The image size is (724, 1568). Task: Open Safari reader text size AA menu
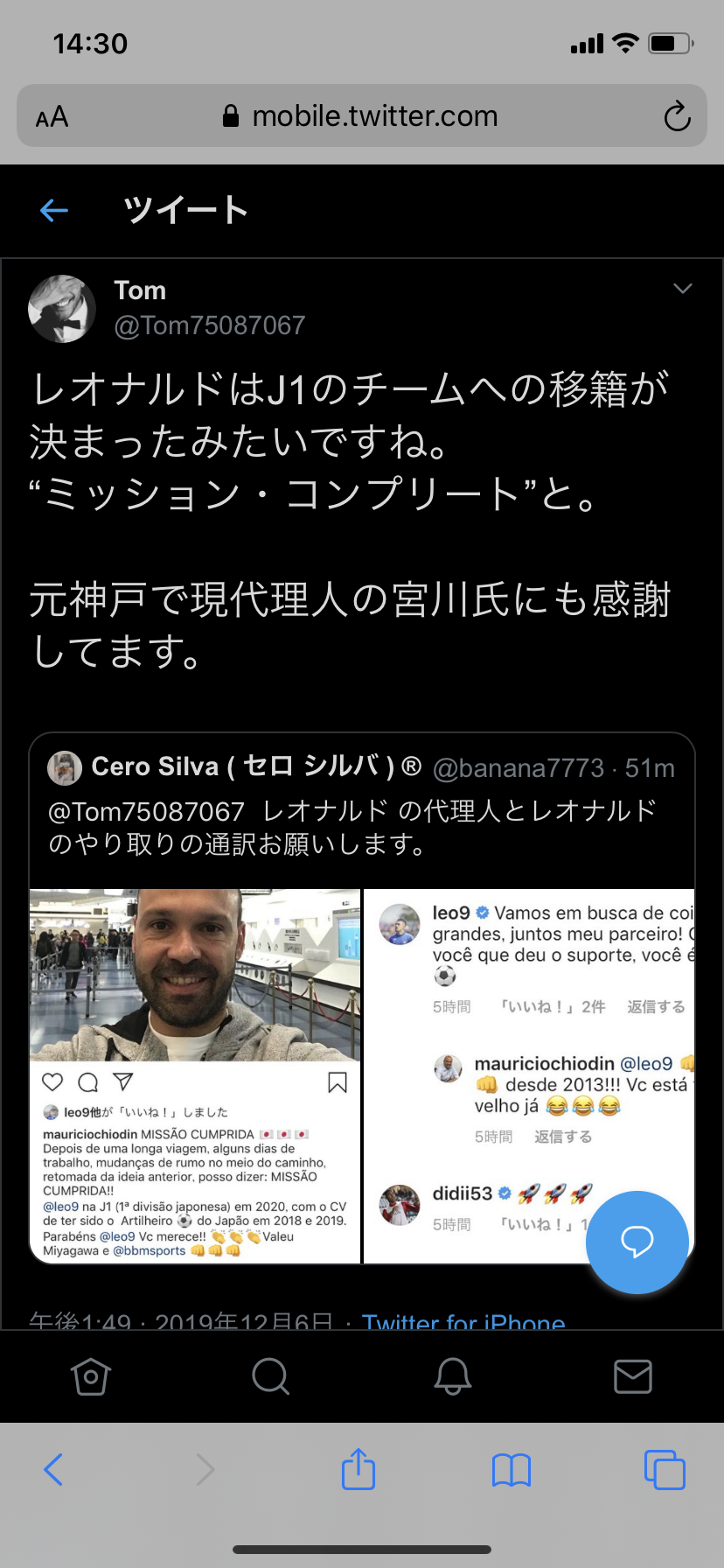coord(52,116)
